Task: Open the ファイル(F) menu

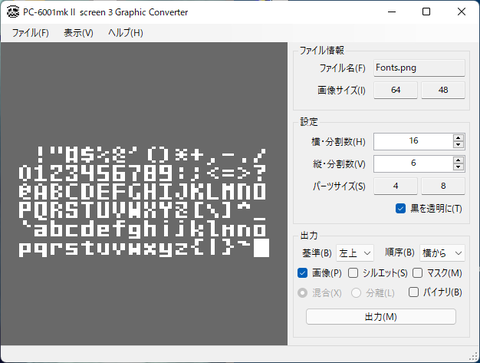Action: tap(30, 33)
